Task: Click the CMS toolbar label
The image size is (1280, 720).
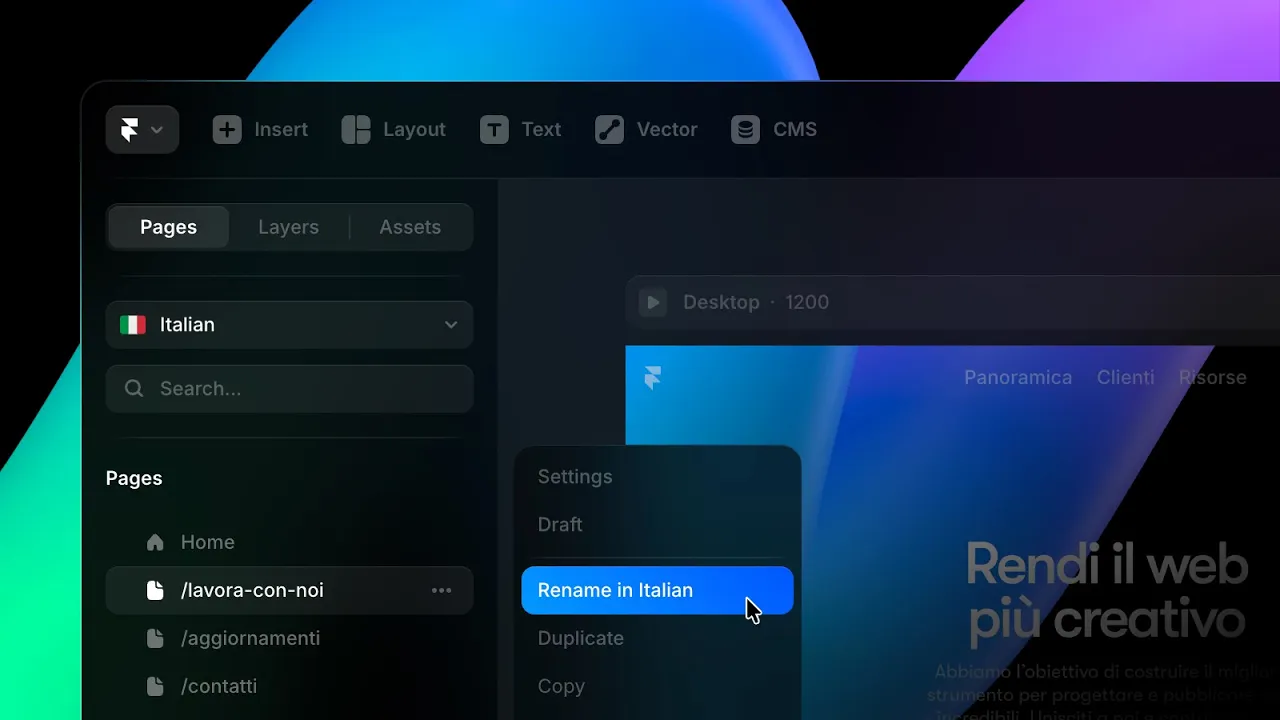Action: [795, 130]
